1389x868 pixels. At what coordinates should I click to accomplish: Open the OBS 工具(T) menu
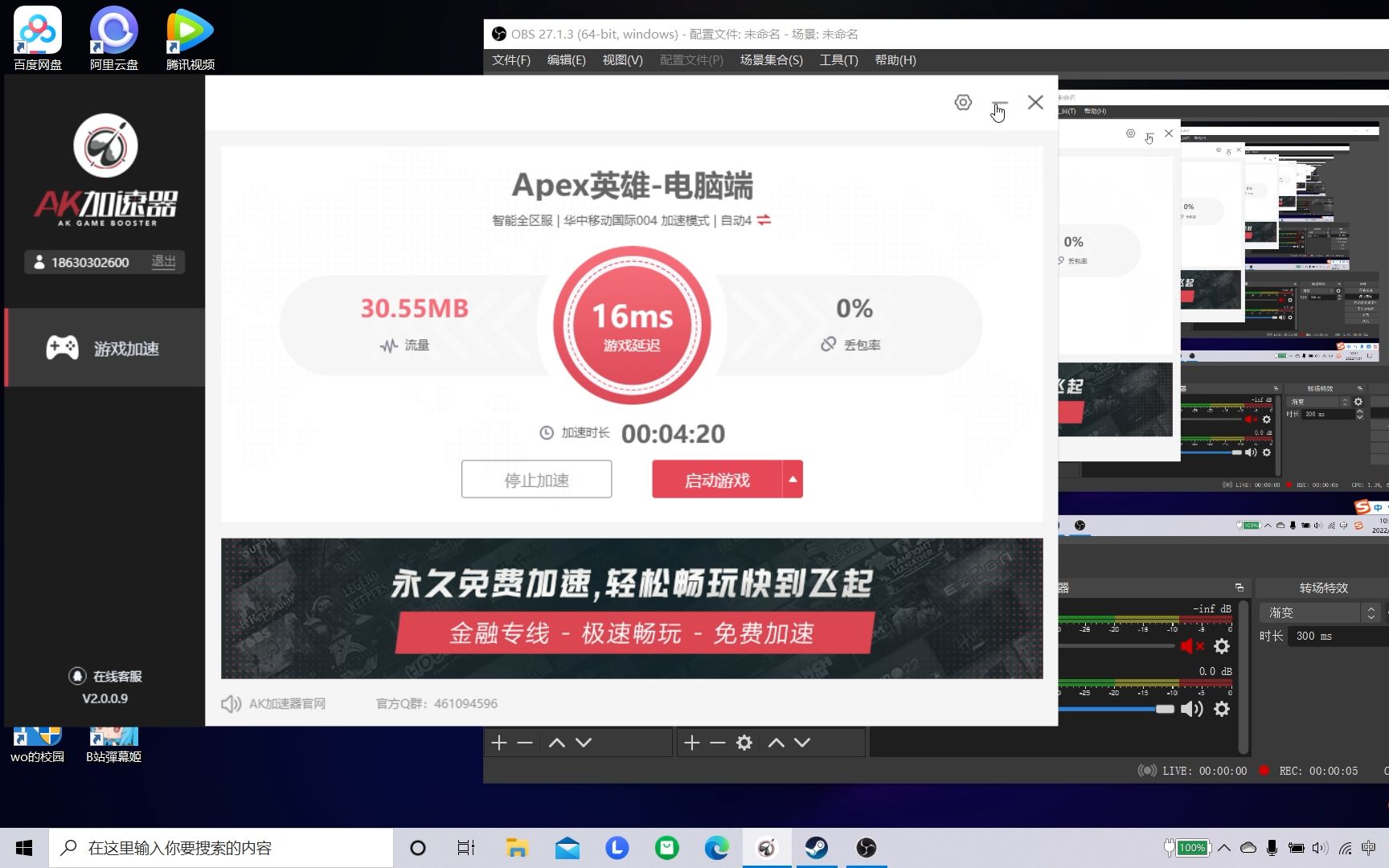[x=838, y=60]
